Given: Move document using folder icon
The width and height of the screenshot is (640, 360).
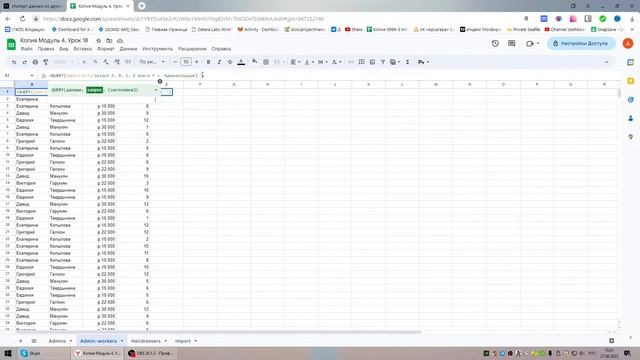Looking at the screenshot, I should [x=109, y=40].
